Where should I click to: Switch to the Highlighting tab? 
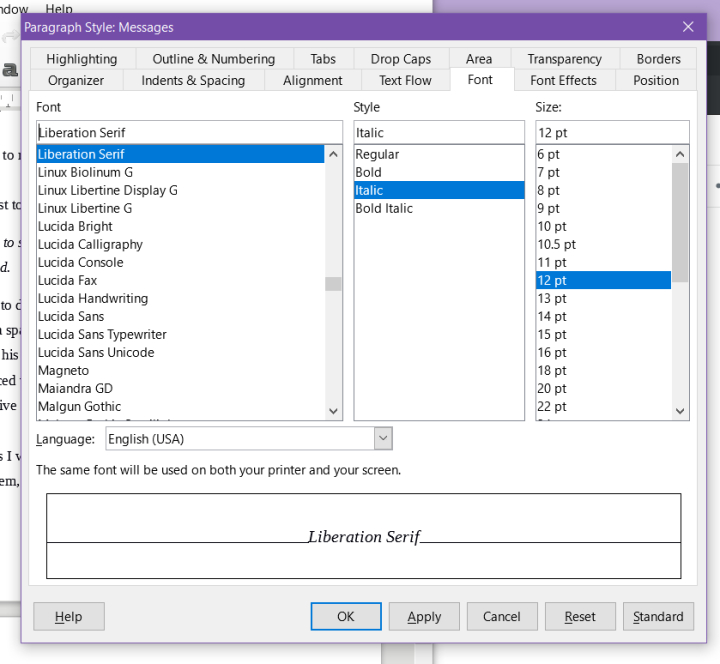82,59
